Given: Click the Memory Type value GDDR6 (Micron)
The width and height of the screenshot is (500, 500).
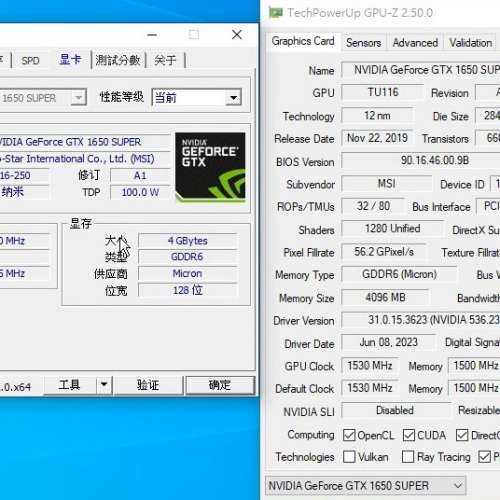Looking at the screenshot, I should point(399,274).
